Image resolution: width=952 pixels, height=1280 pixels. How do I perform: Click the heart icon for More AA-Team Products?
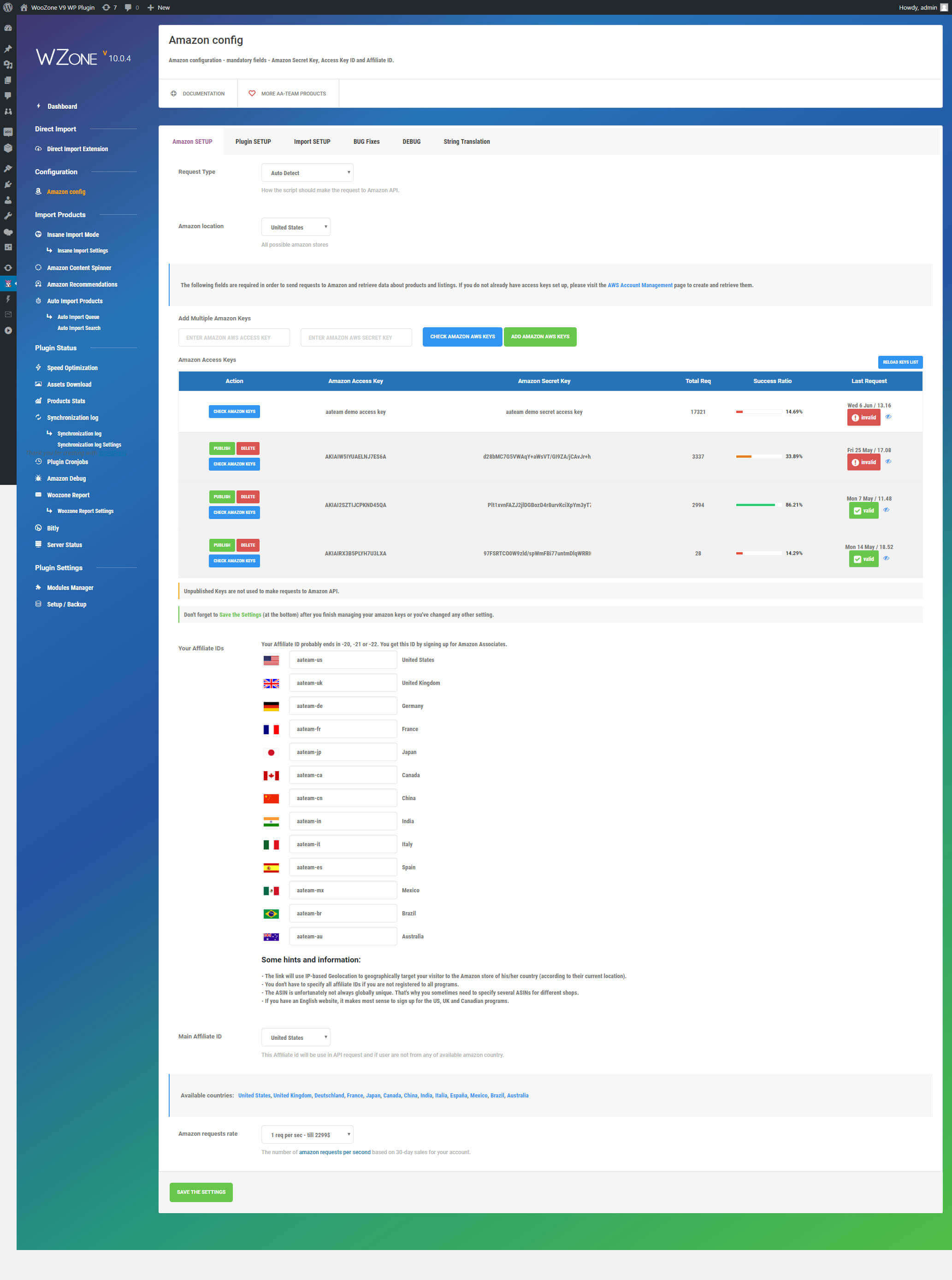point(252,93)
